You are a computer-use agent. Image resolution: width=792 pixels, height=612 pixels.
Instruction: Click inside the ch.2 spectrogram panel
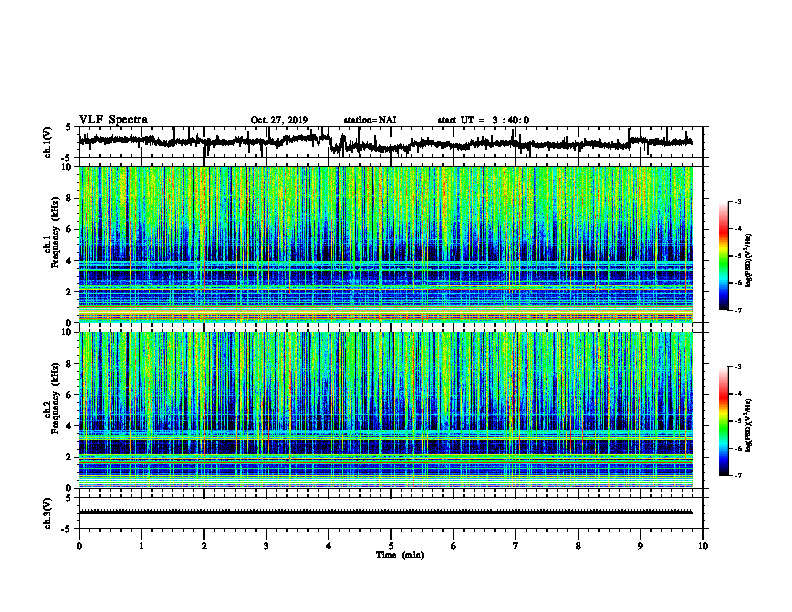tap(386, 410)
